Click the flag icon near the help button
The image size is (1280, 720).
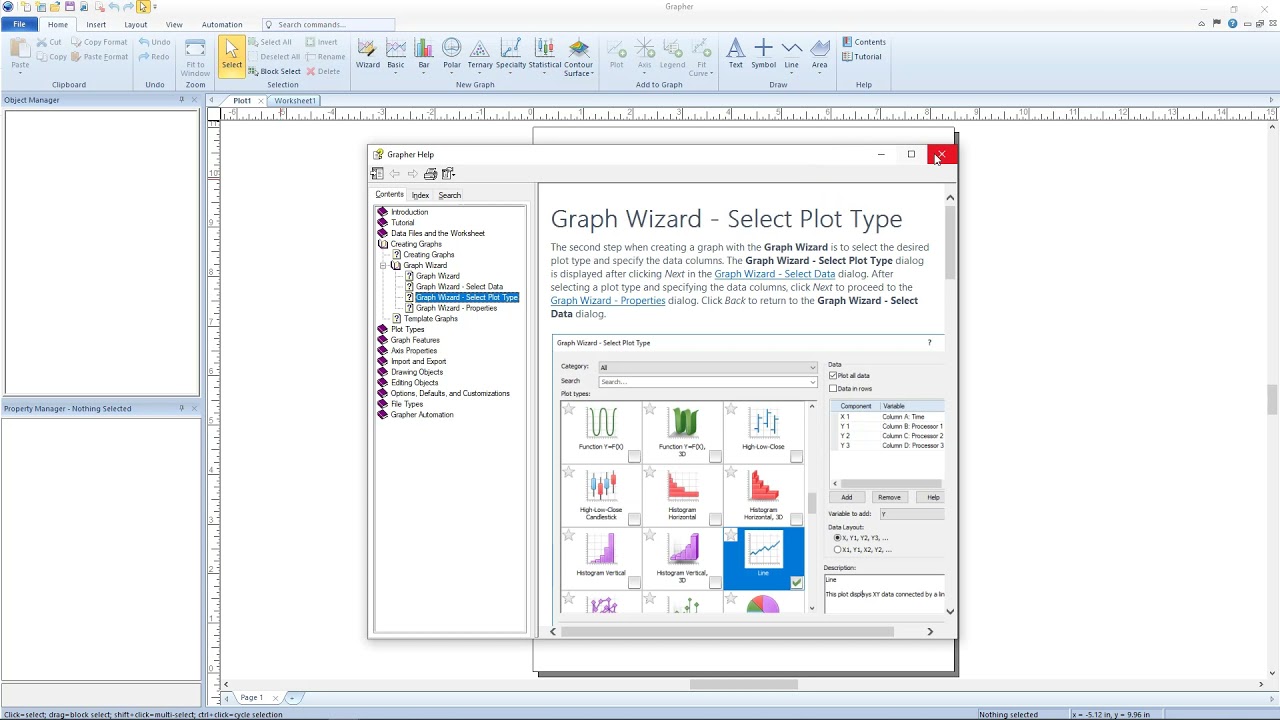(1217, 24)
